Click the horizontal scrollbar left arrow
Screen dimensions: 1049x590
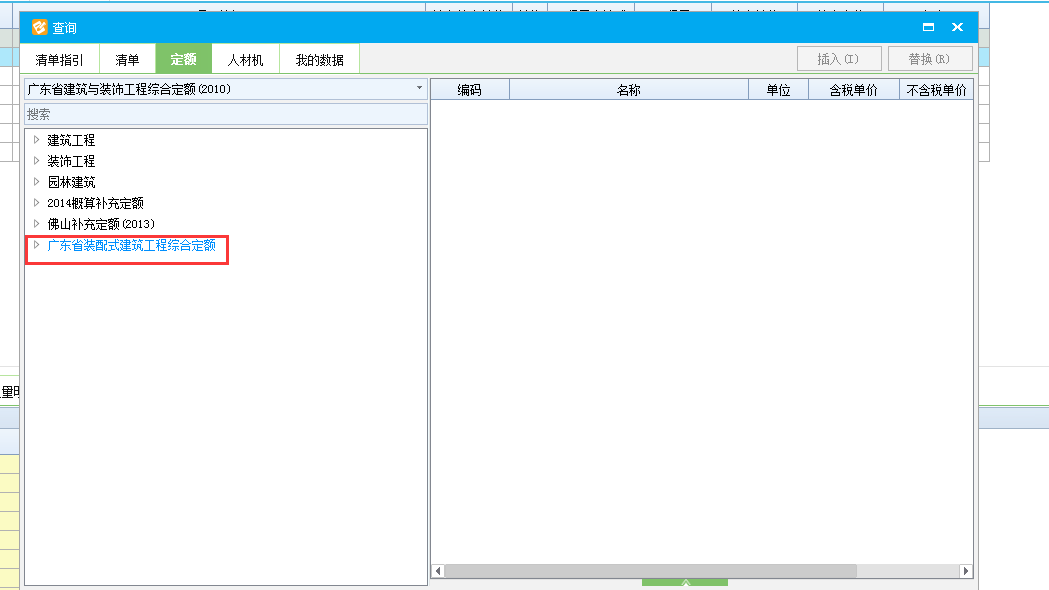438,571
